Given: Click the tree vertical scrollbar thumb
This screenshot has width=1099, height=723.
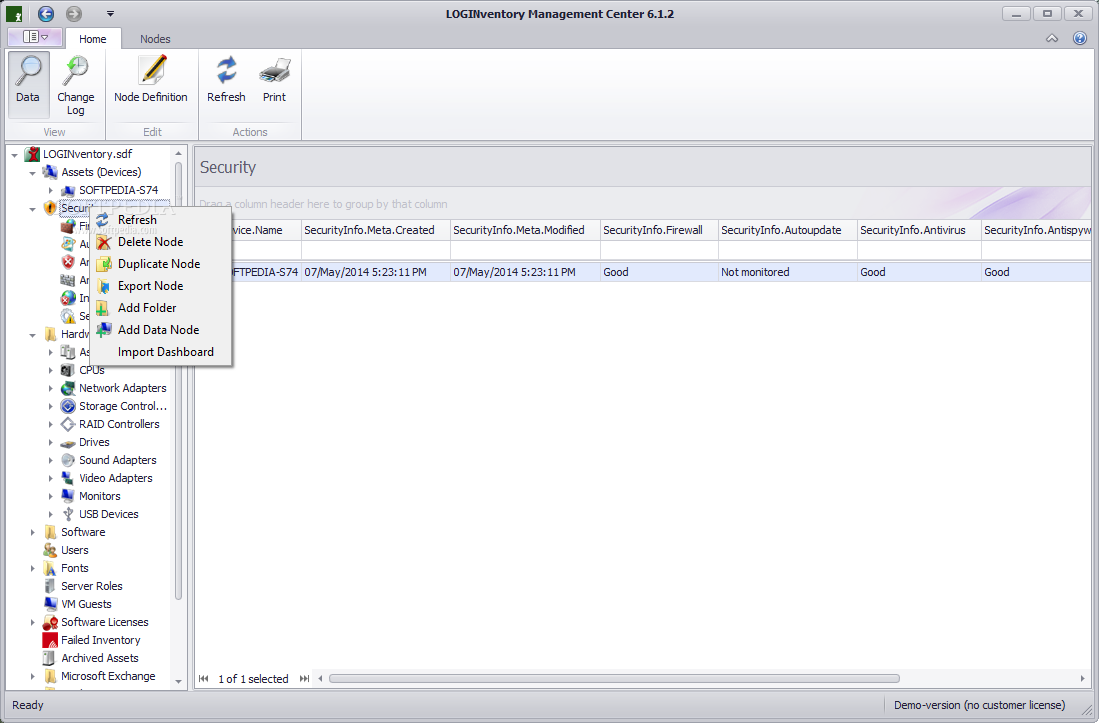Looking at the screenshot, I should (179, 380).
